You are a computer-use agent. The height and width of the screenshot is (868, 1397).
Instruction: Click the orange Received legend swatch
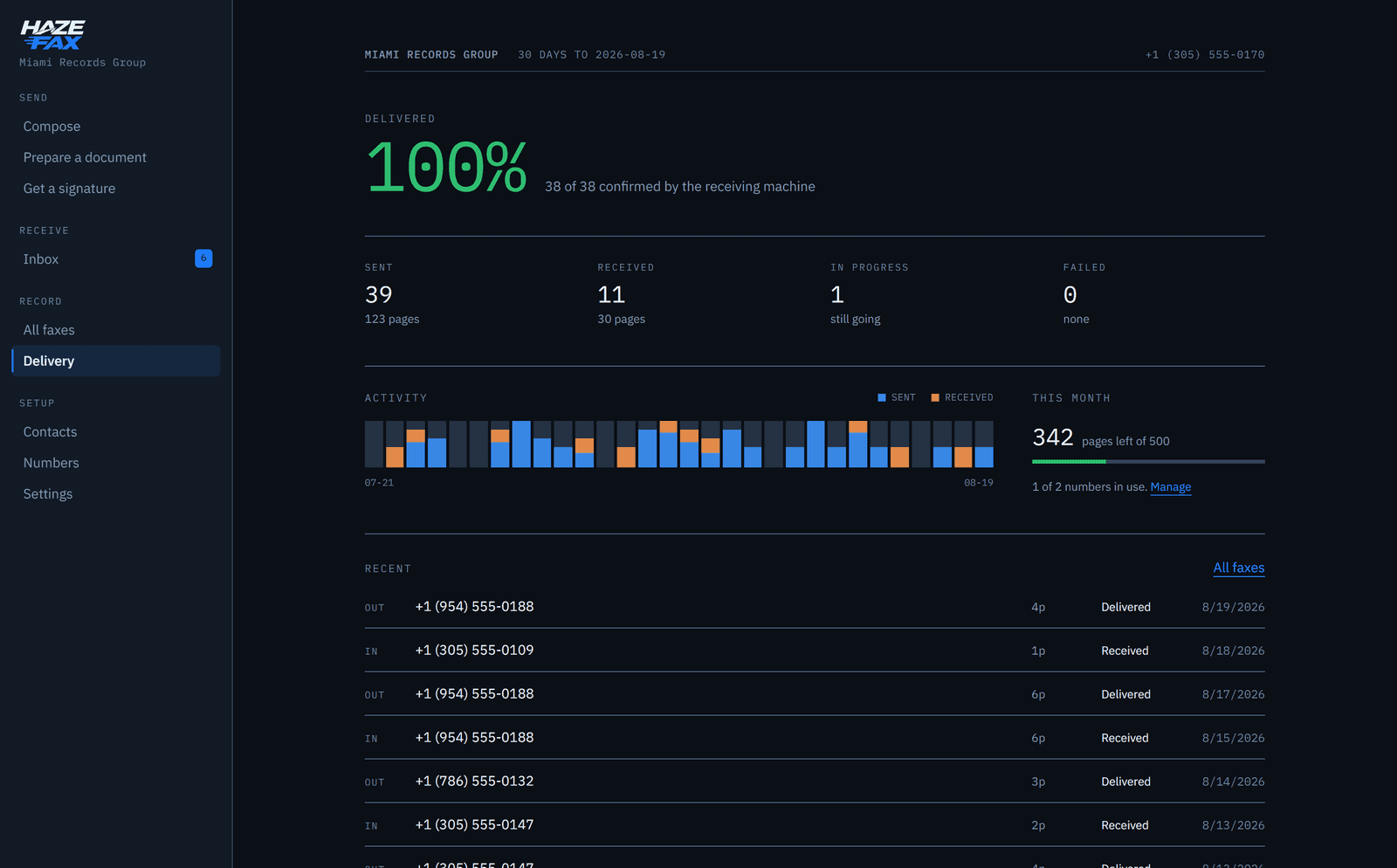(x=935, y=397)
